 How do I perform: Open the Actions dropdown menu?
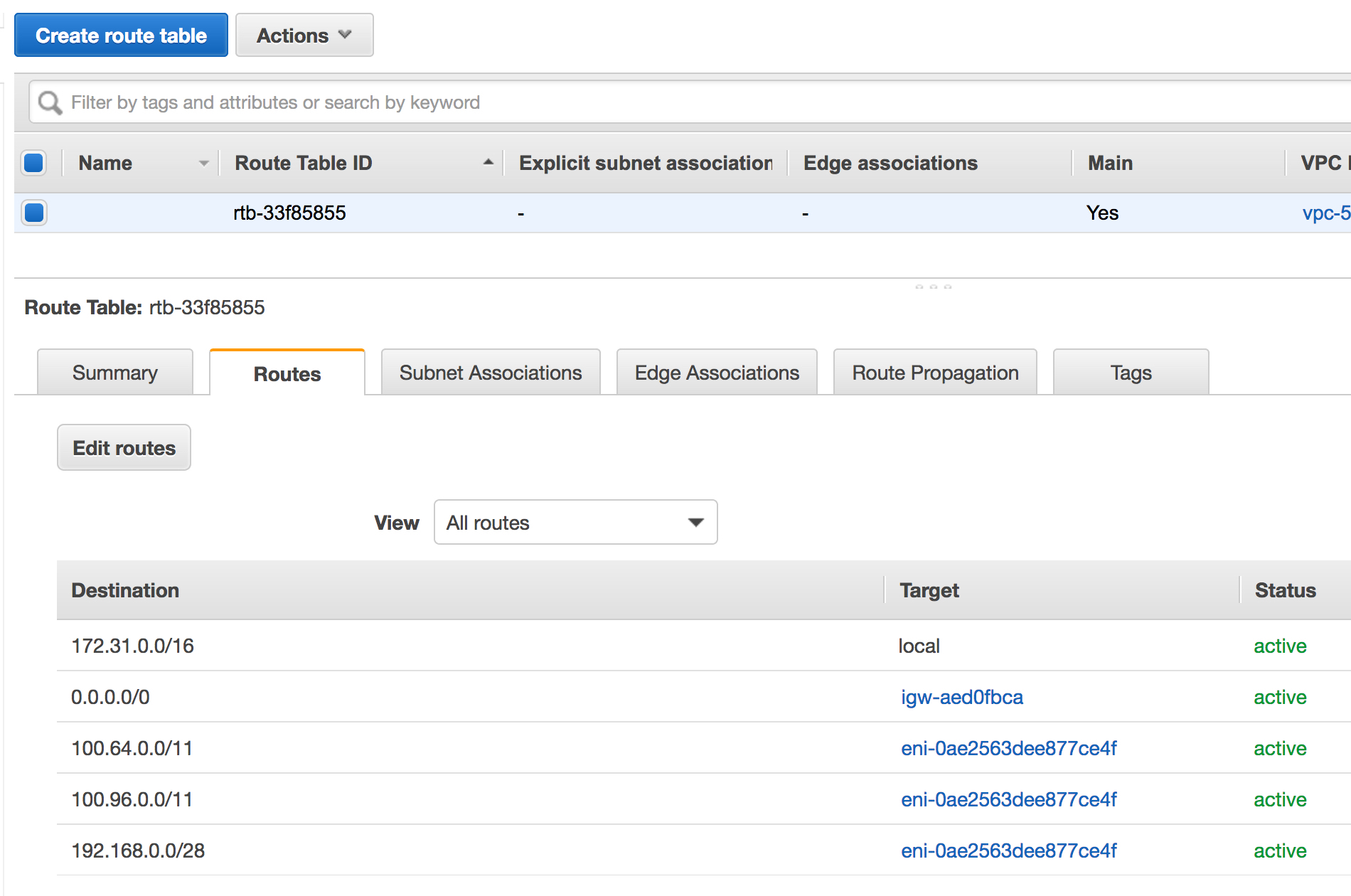tap(304, 36)
